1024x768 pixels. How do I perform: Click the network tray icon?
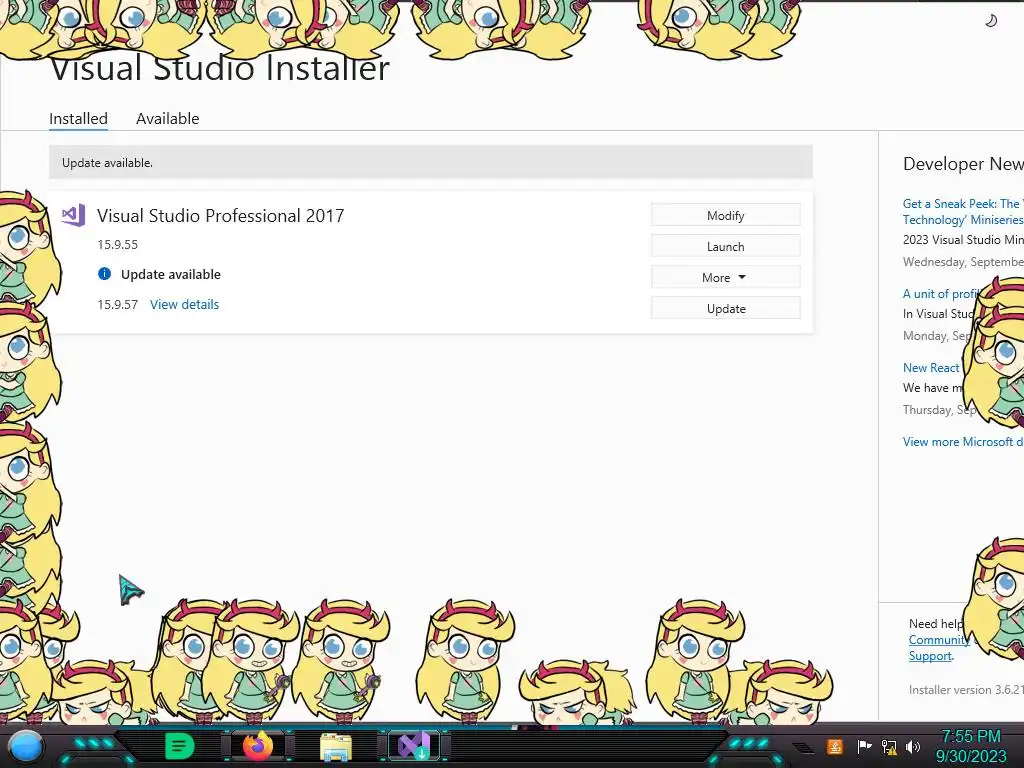click(889, 747)
